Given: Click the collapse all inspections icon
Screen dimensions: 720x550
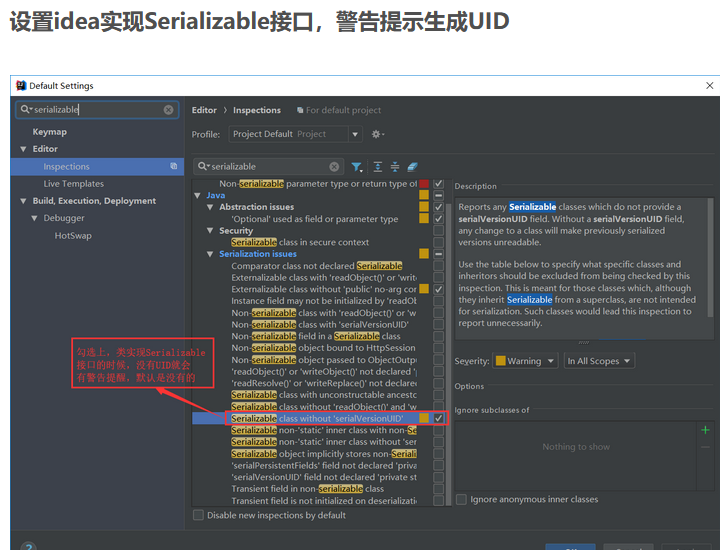Looking at the screenshot, I should 395,167.
